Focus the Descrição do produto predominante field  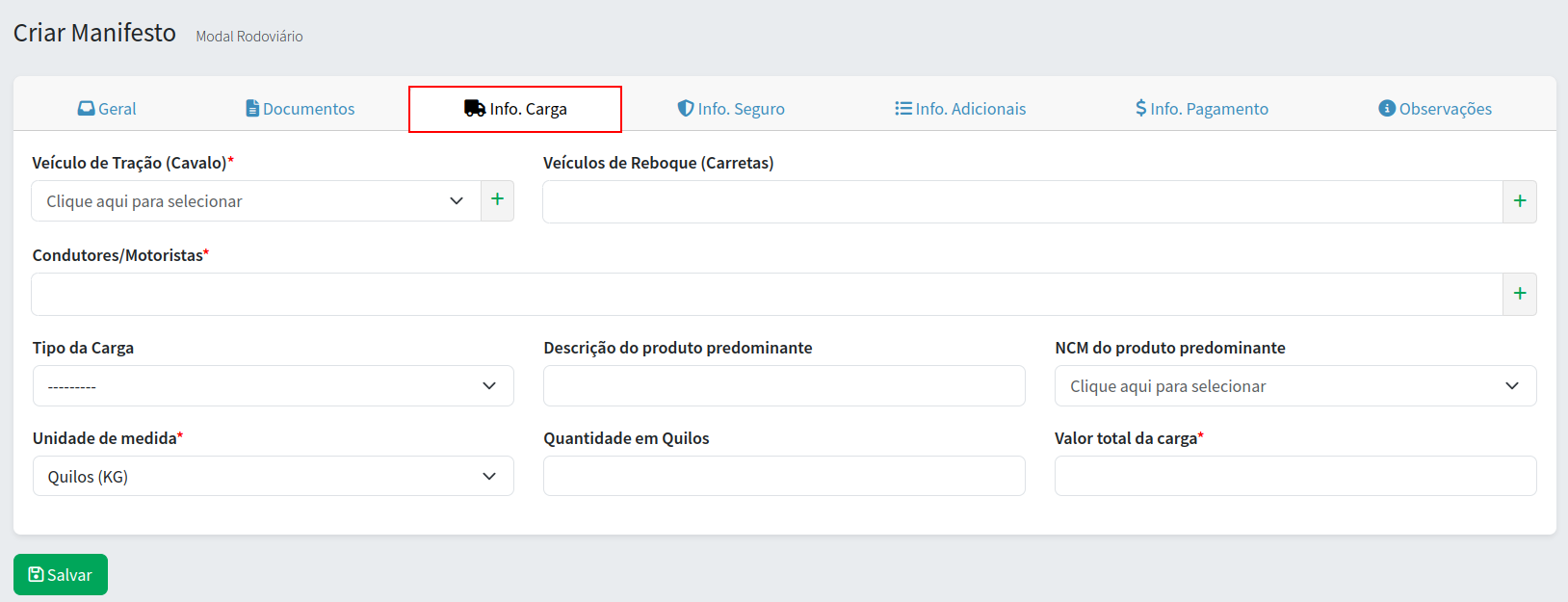click(x=784, y=386)
